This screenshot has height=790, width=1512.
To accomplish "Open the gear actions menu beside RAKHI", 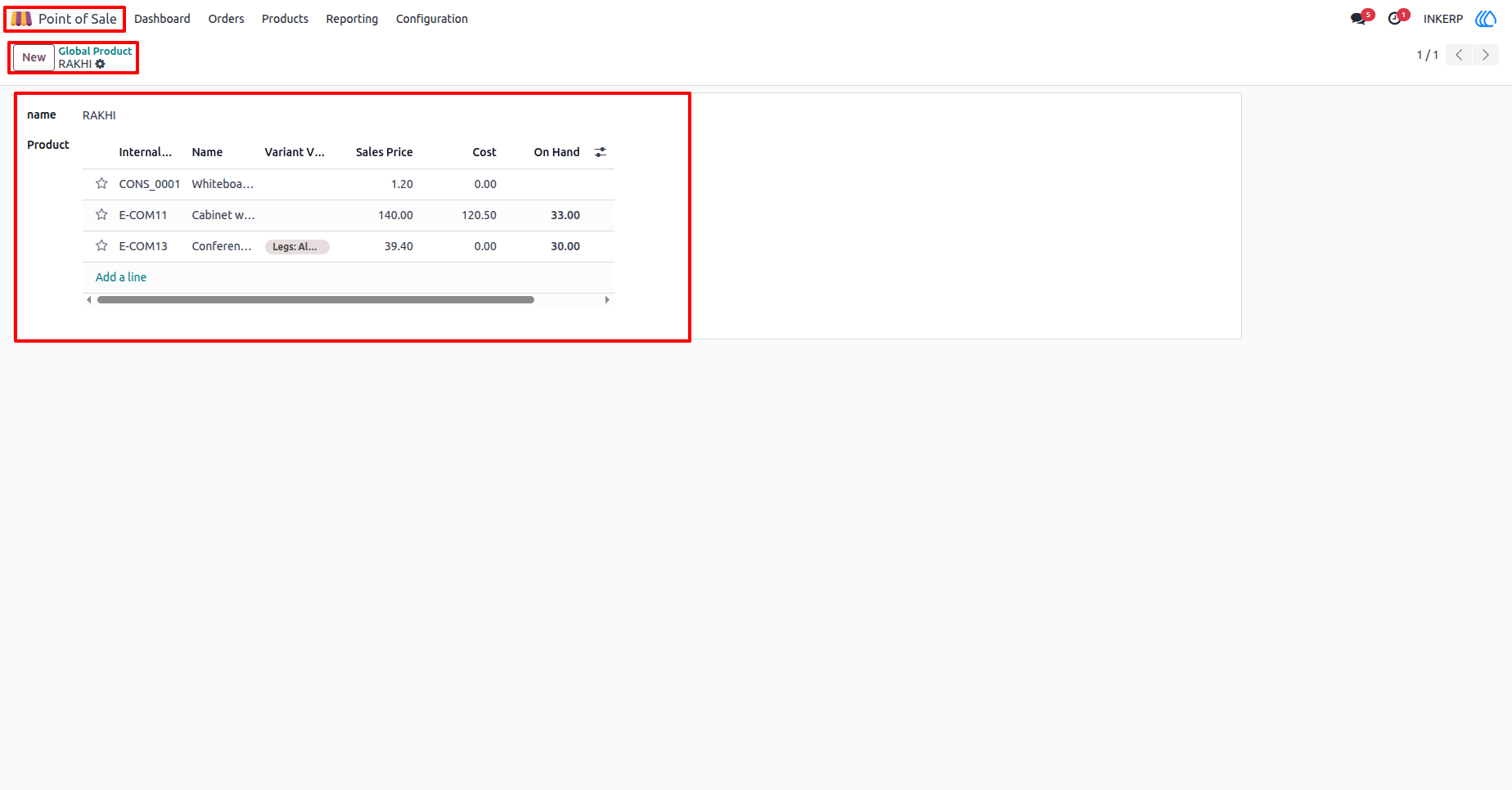I will (100, 64).
